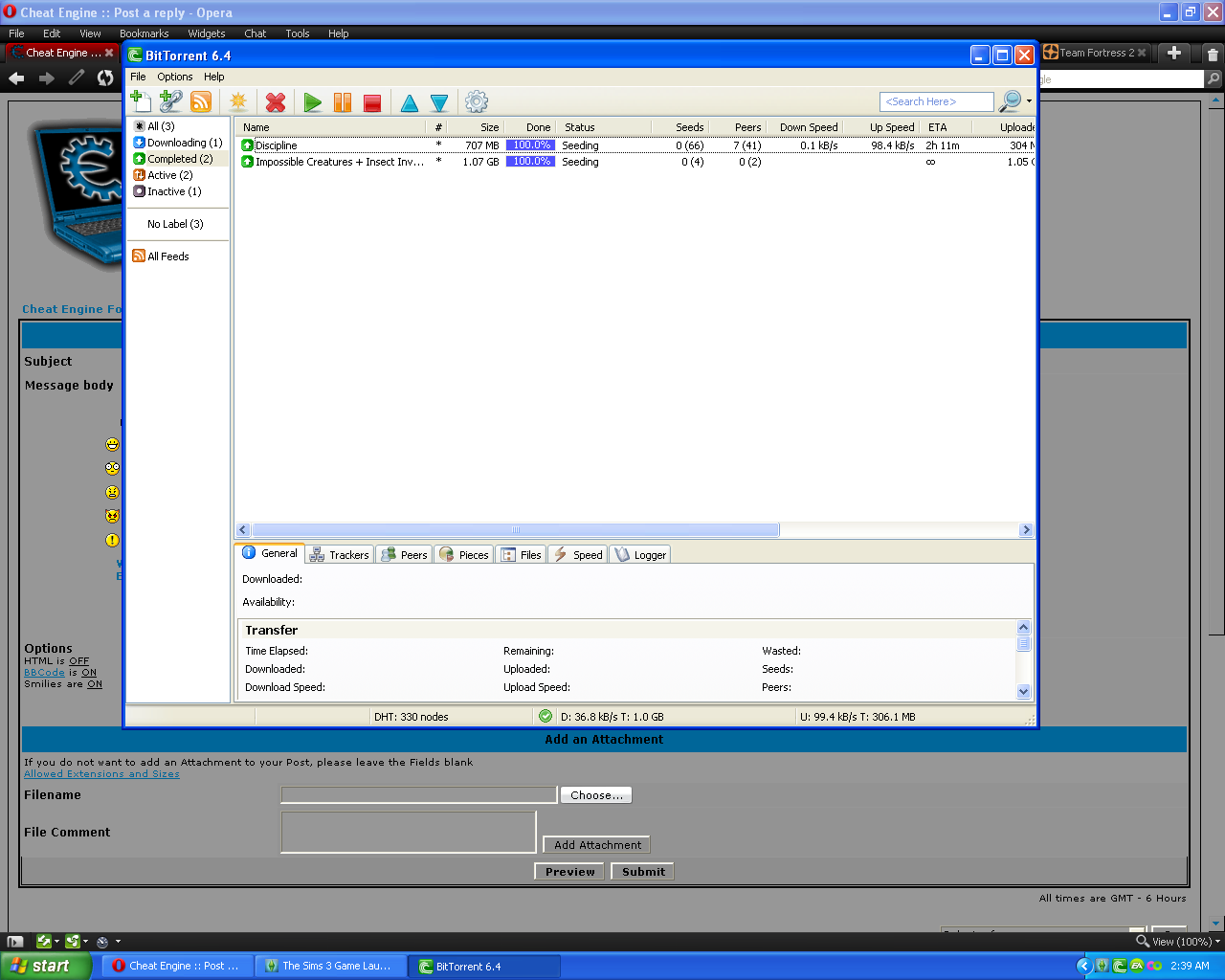Viewport: 1225px width, 980px height.
Task: Click the Submit button
Action: (x=643, y=872)
